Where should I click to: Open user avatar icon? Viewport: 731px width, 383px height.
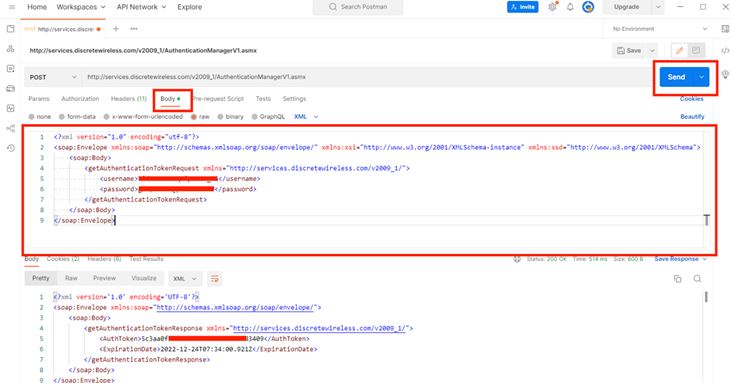(588, 7)
